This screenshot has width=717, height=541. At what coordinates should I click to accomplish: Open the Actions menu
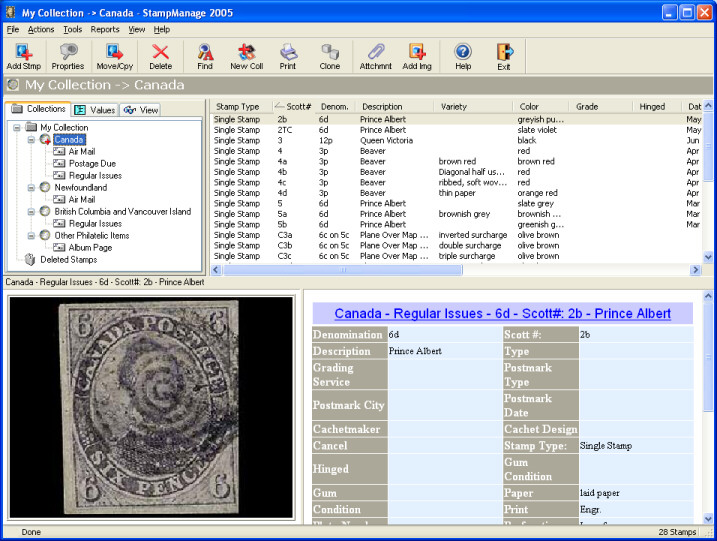(x=41, y=29)
